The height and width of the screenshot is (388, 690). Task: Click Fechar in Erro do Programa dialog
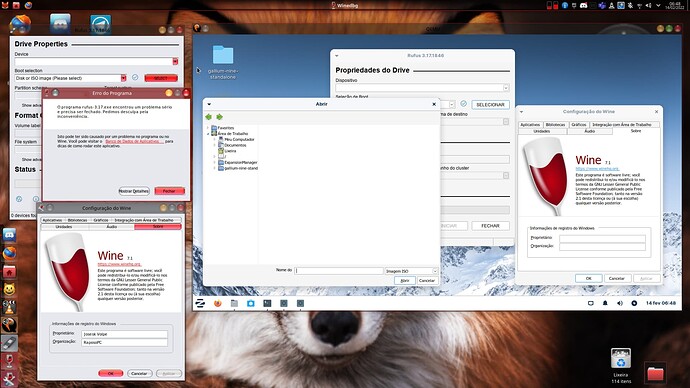click(169, 191)
